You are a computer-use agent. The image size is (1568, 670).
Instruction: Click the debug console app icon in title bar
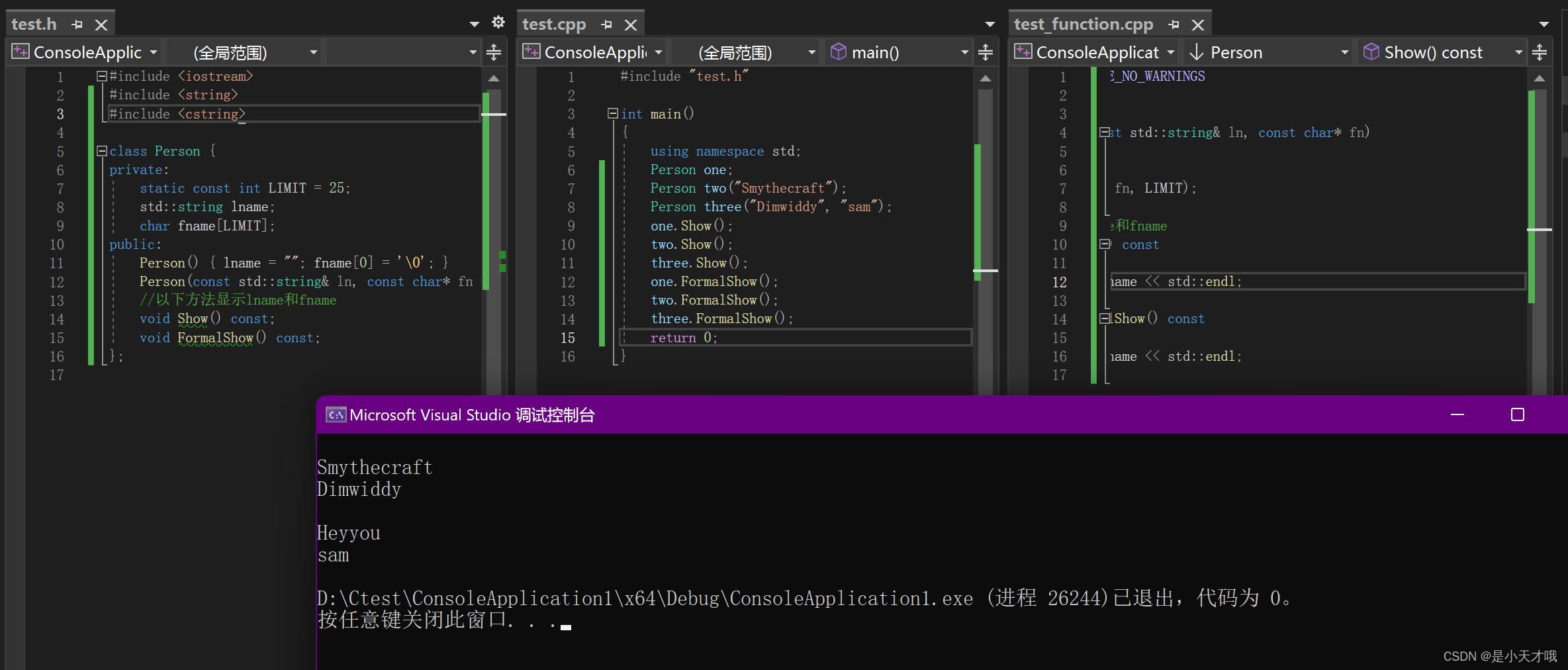pos(336,414)
